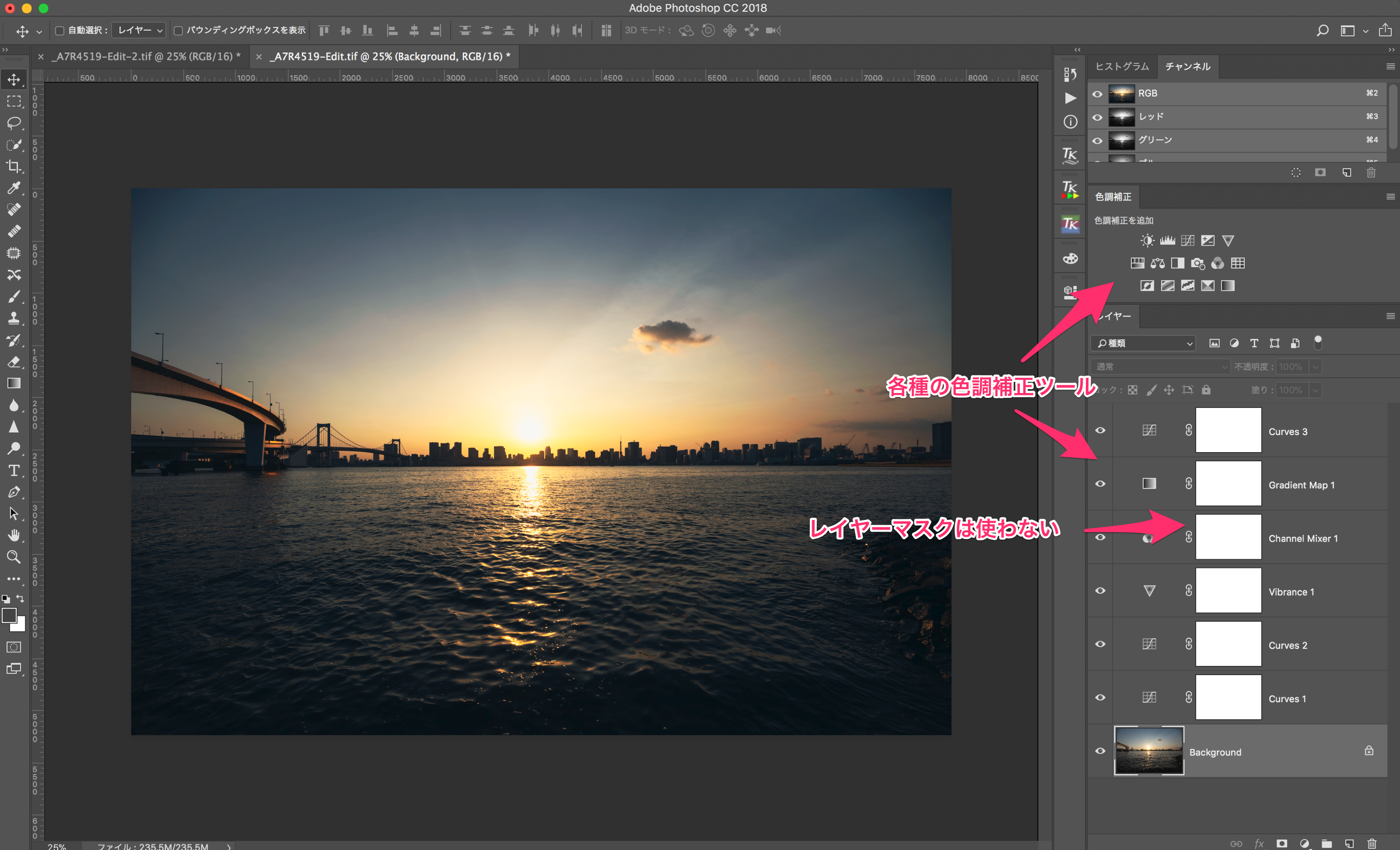1400x850 pixels.
Task: Add a Vibrance adjustment from the adjustments panel
Action: pos(1228,241)
